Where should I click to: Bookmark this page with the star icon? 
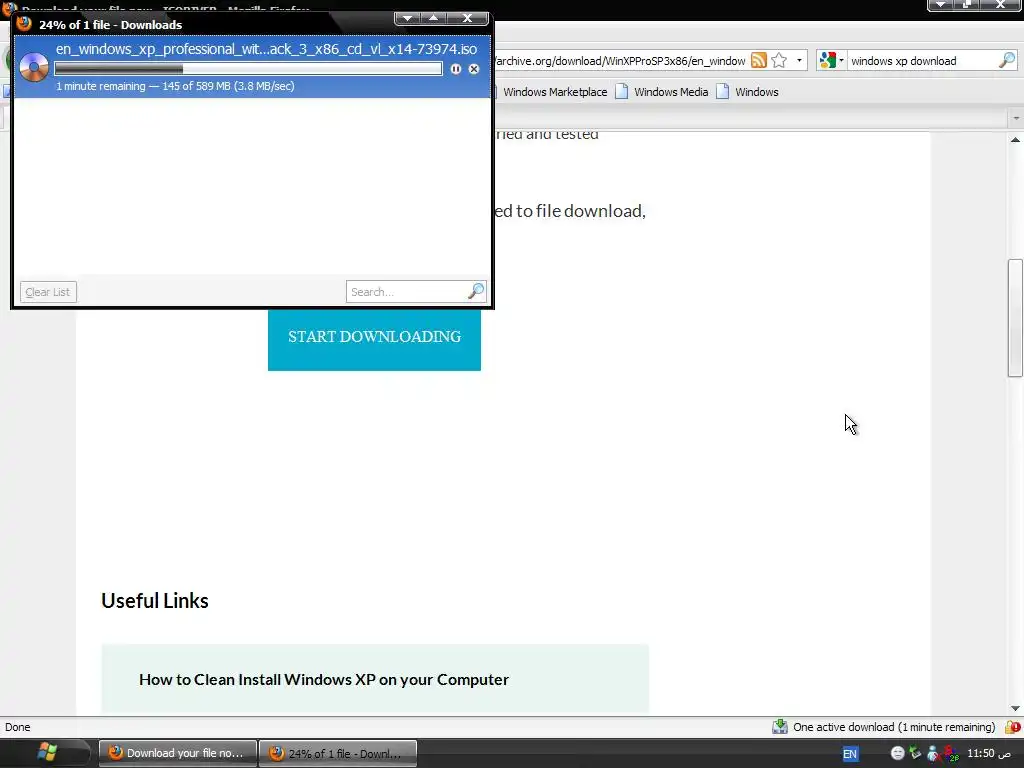(x=779, y=61)
